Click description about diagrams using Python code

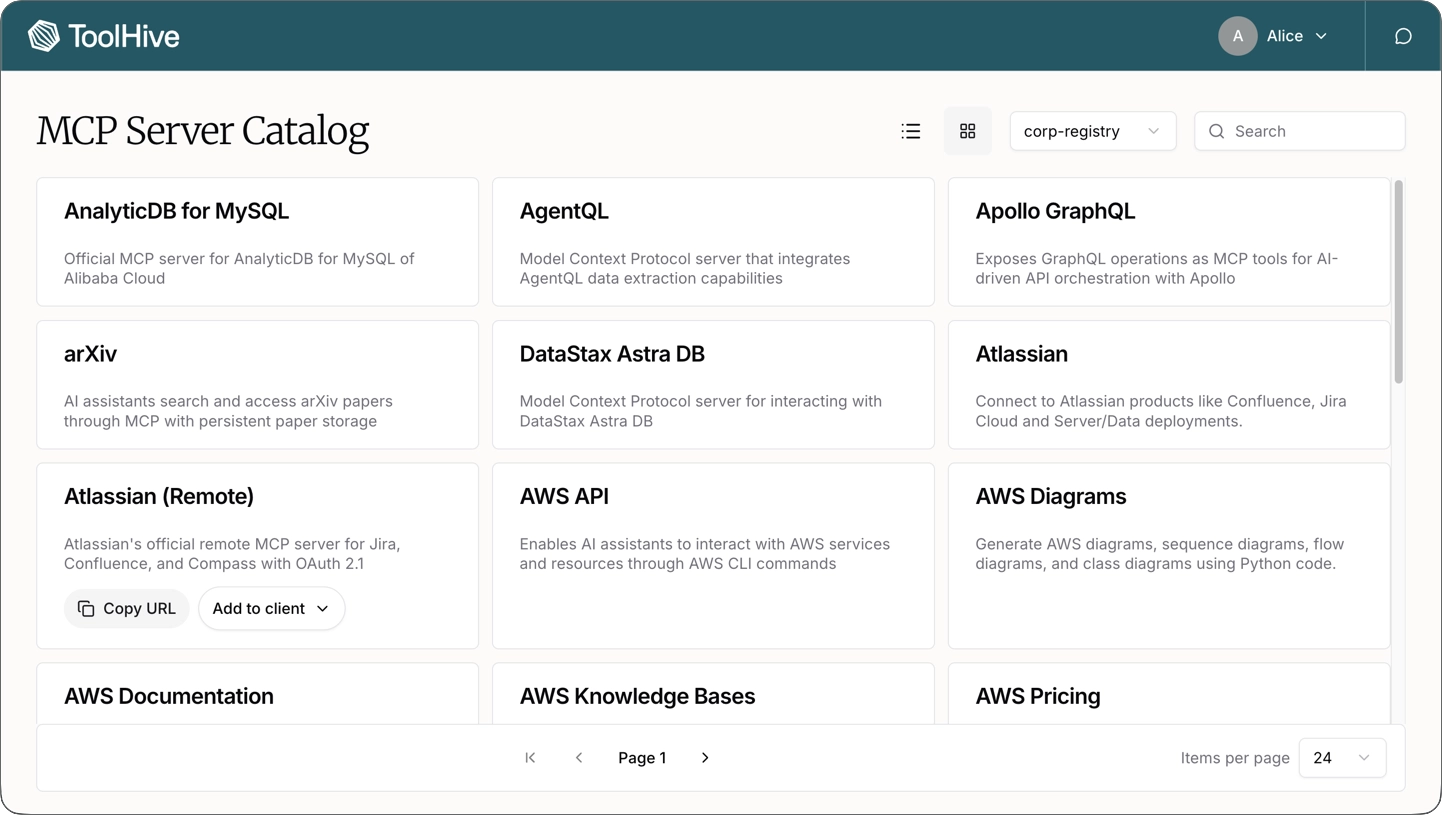1159,554
